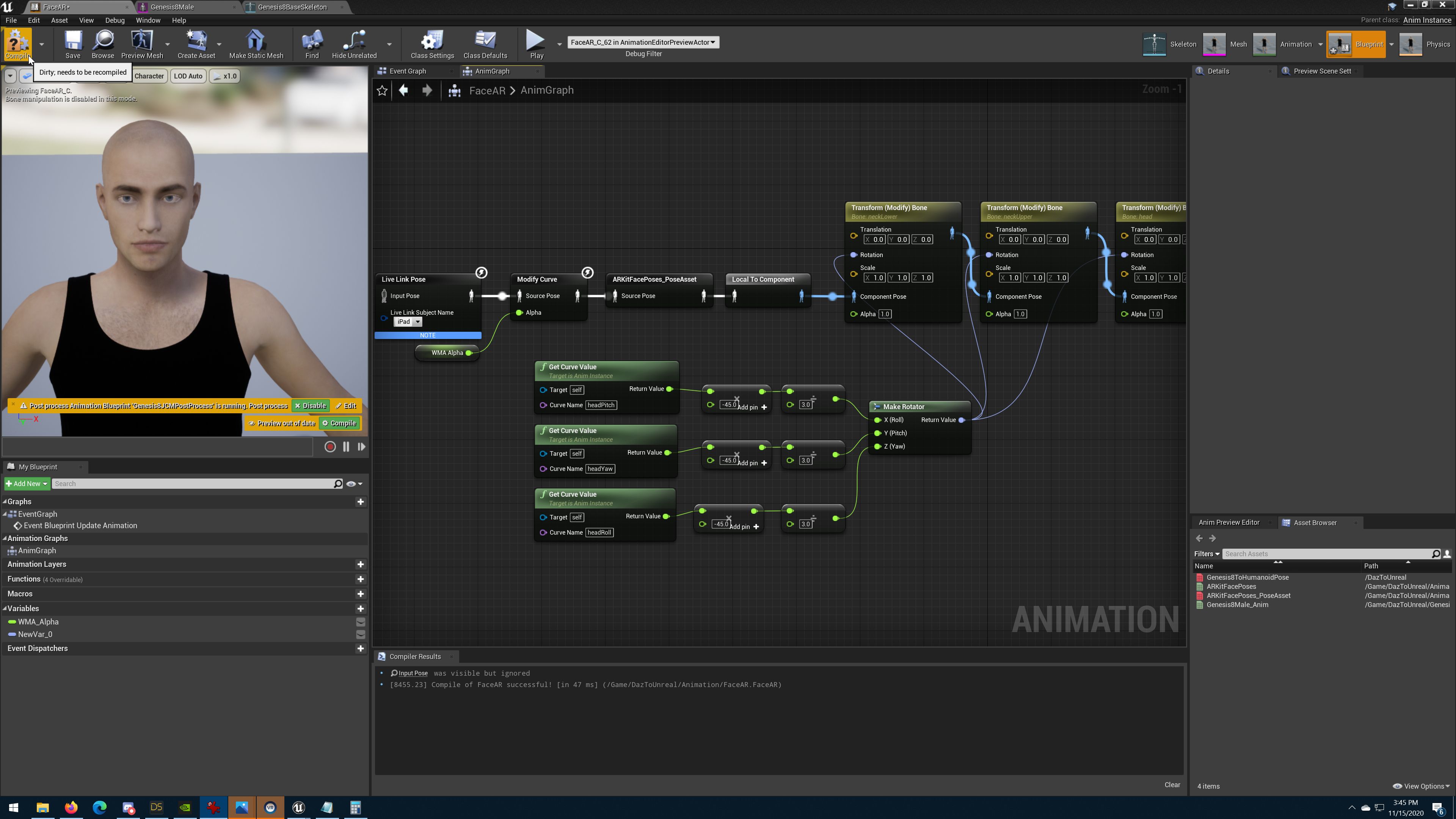Collapse the Variables section
1456x819 pixels.
5,609
